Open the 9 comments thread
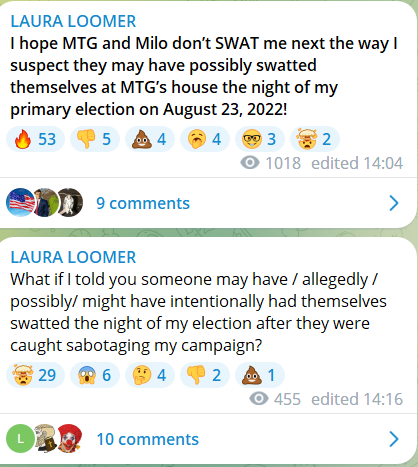Viewport: 418px width, 467px height. click(x=143, y=203)
